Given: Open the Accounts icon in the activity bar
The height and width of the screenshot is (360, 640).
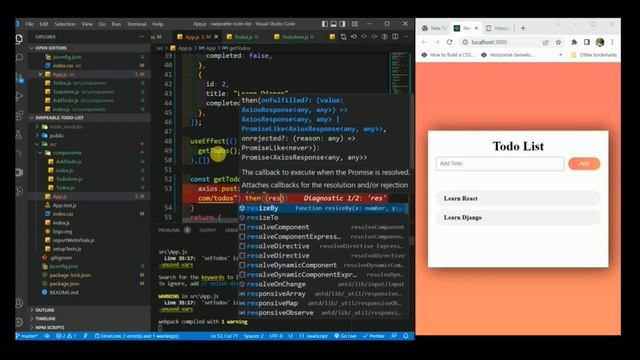Looking at the screenshot, I should point(19,303).
